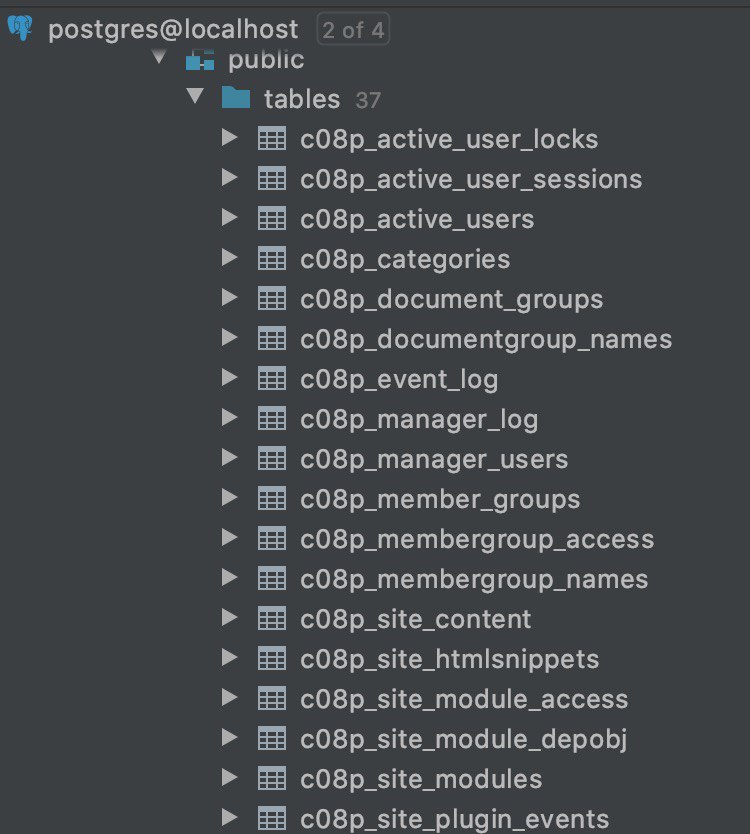Screen dimensions: 750x834
Task: Click table icon of c08p_site_modules
Action: (272, 778)
